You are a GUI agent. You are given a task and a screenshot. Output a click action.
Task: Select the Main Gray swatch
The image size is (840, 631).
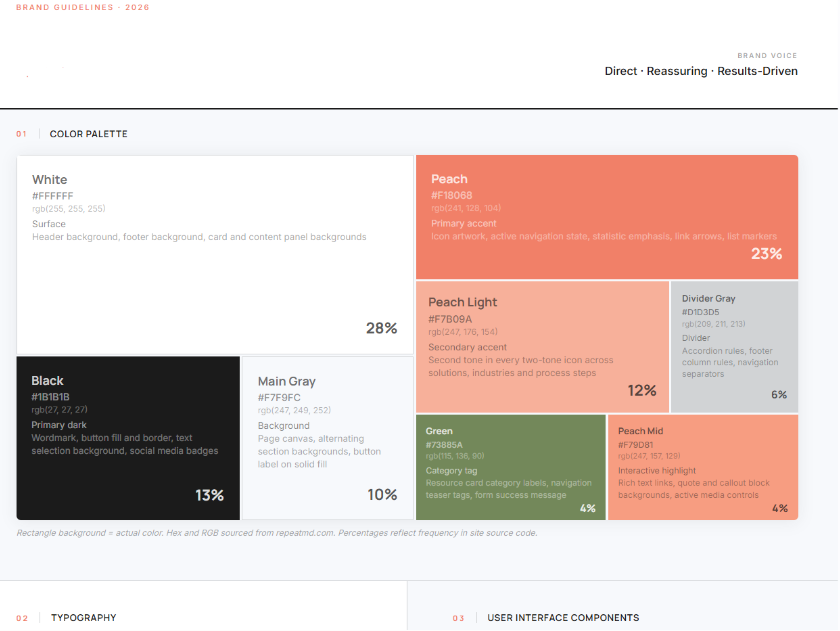pyautogui.click(x=328, y=438)
